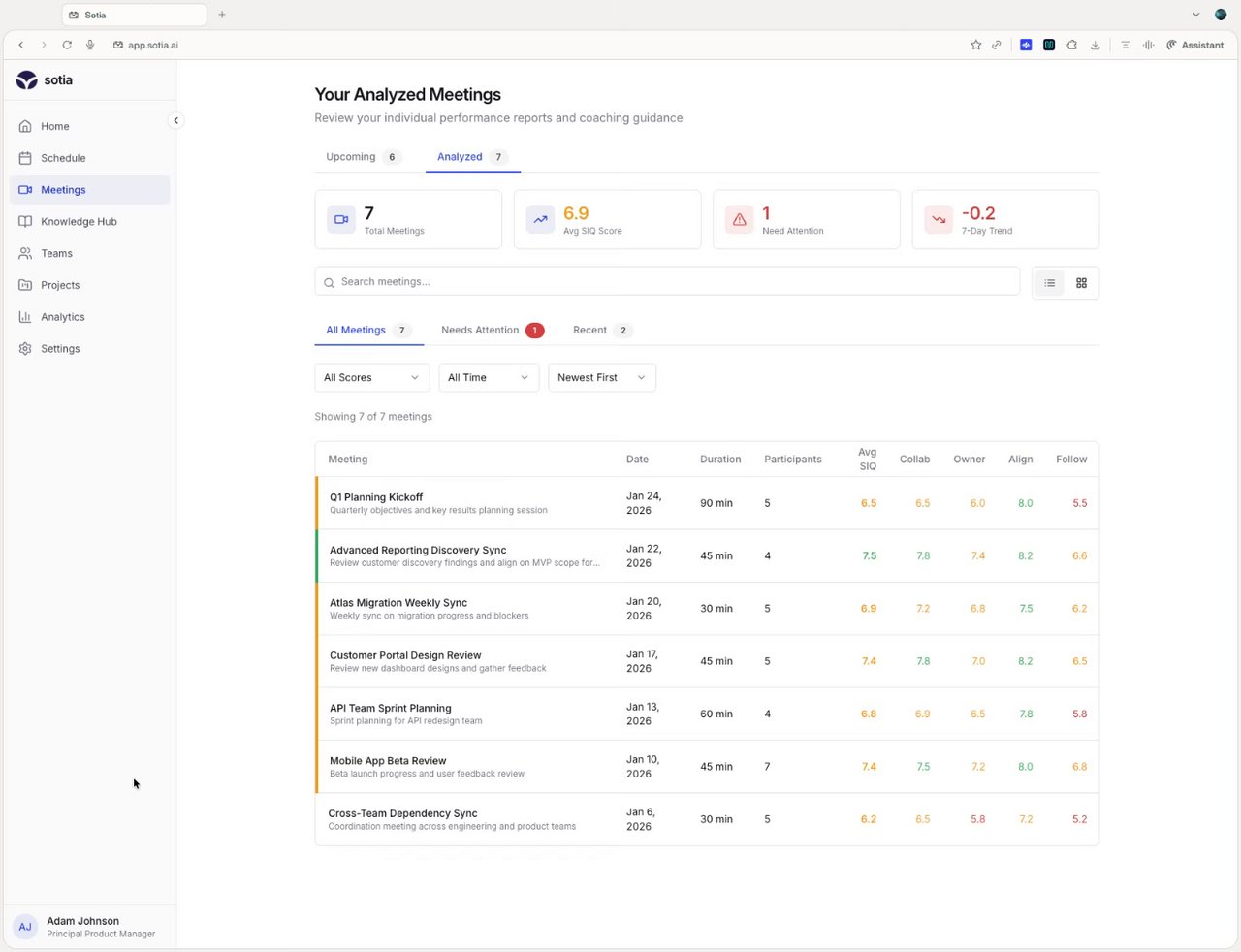Click the Date column header
The height and width of the screenshot is (952, 1241).
tap(637, 460)
